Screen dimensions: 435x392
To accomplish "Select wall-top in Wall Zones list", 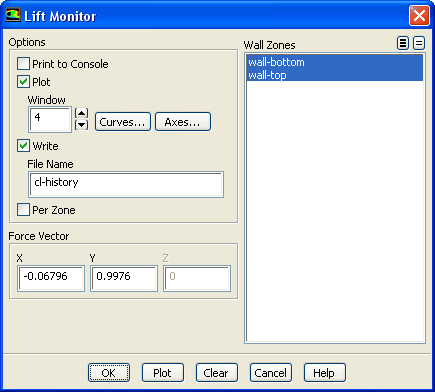I will [x=335, y=75].
